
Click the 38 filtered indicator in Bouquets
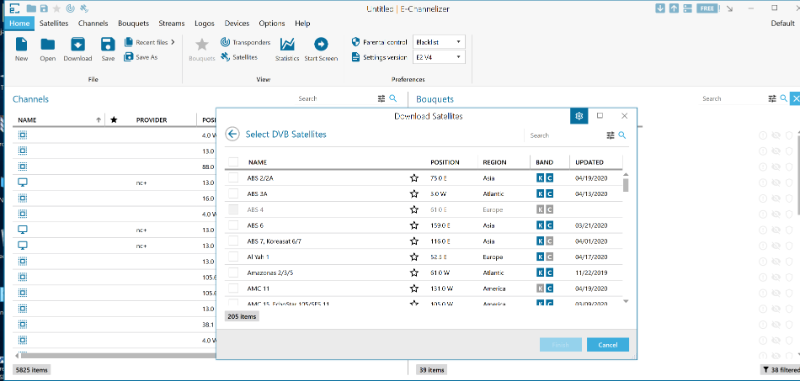[781, 370]
